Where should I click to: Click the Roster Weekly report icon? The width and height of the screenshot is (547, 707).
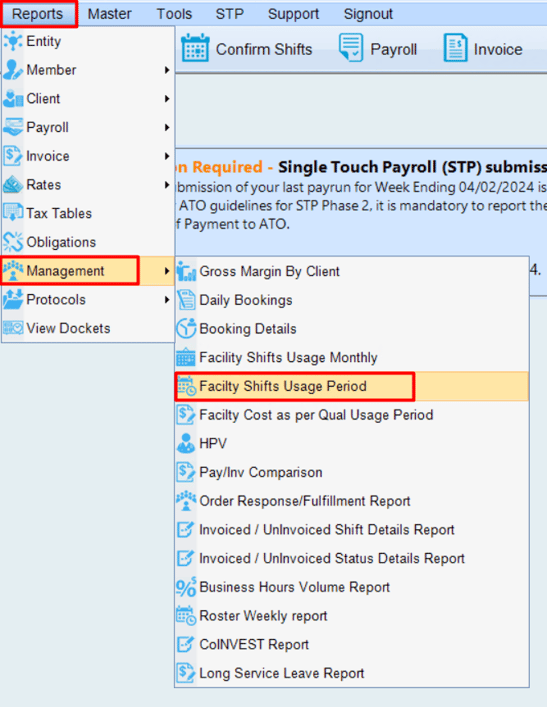coord(186,616)
